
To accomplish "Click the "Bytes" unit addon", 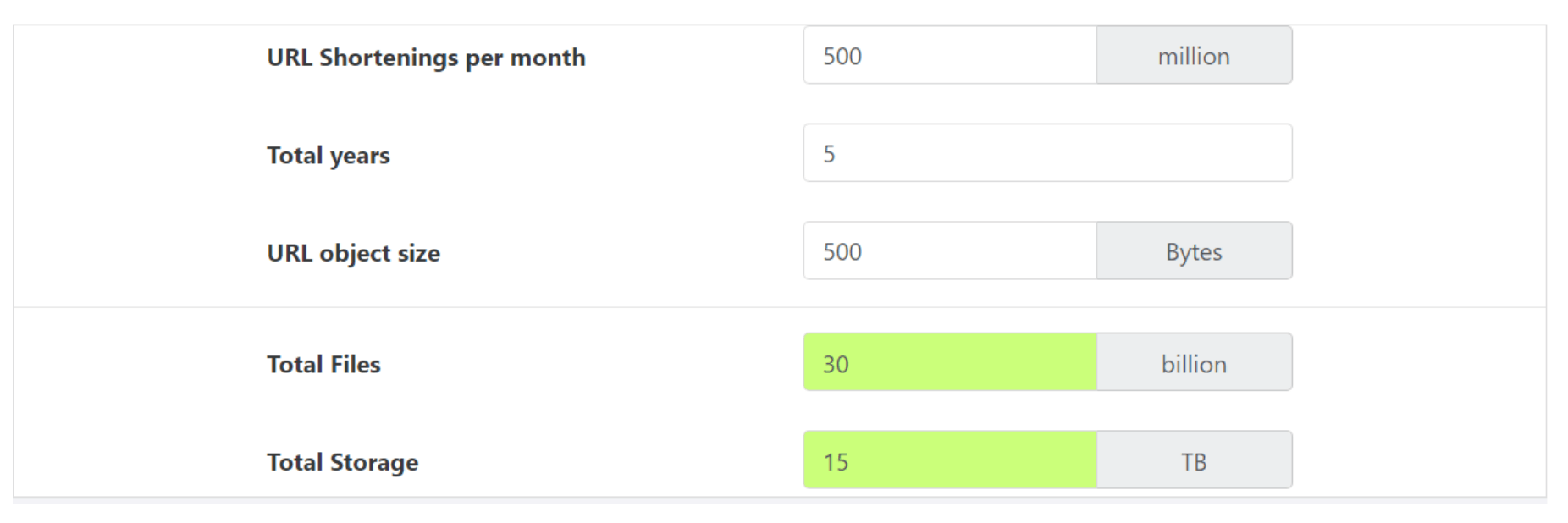I will click(1194, 251).
